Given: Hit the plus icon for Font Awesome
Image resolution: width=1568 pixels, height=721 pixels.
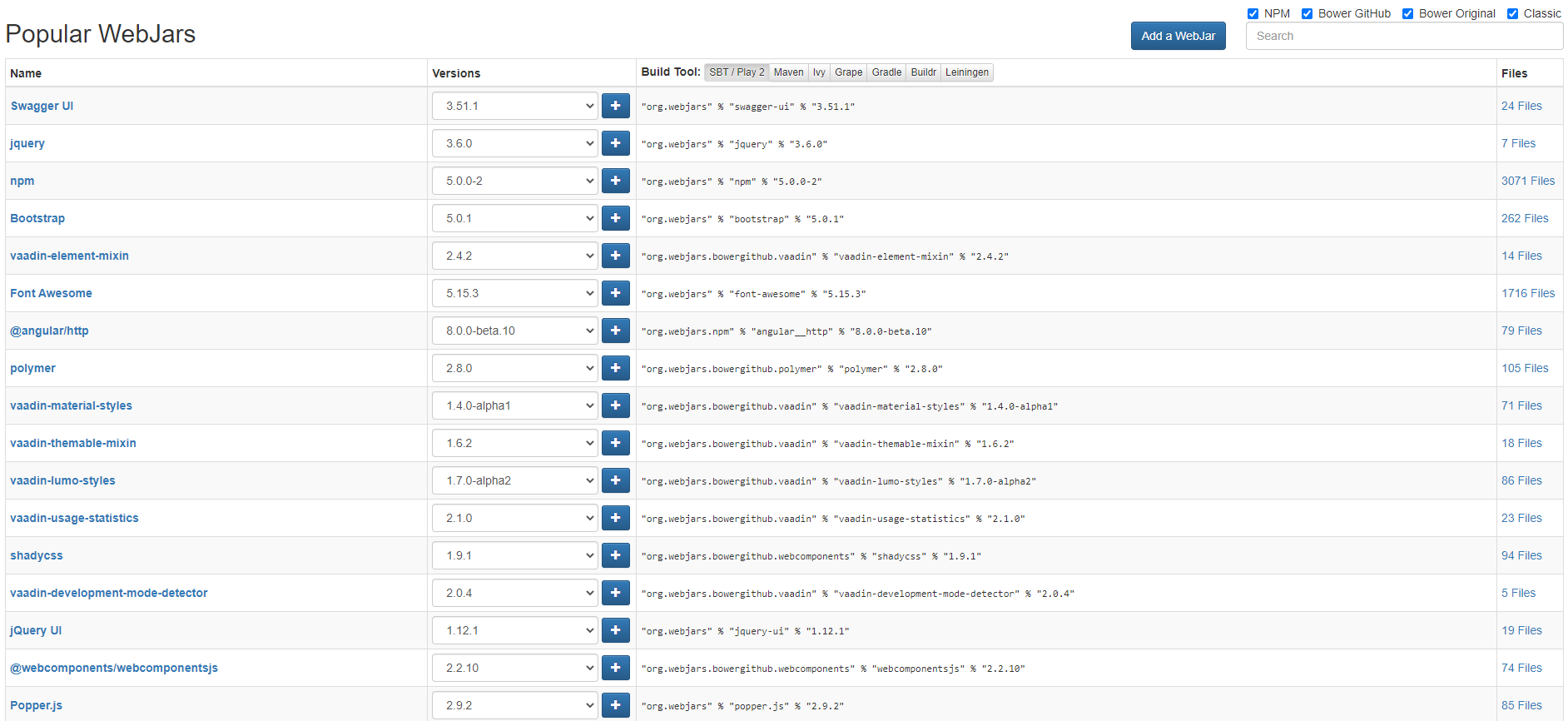Looking at the screenshot, I should pyautogui.click(x=615, y=293).
